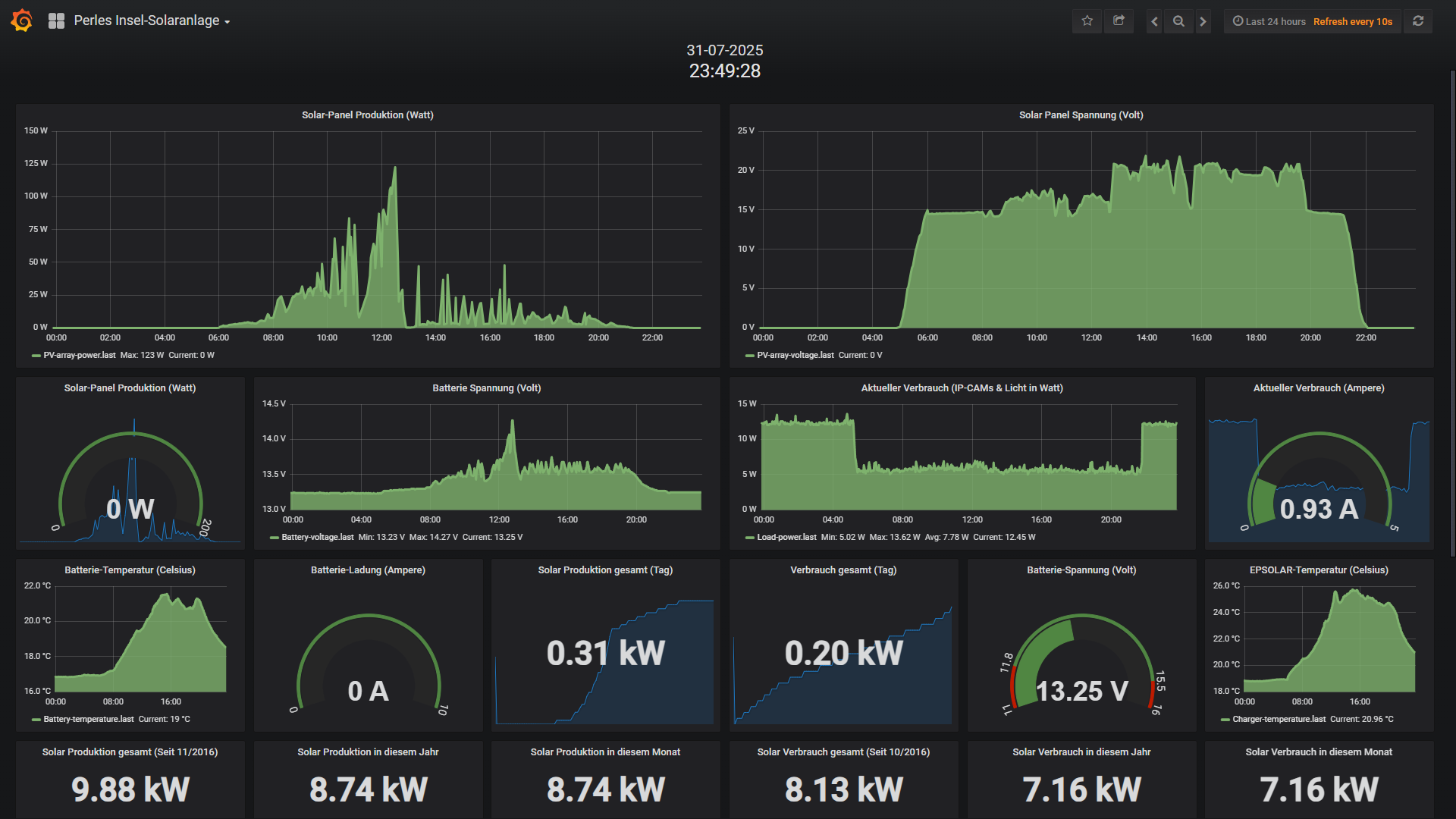Viewport: 1456px width, 819px height.
Task: Click the Battery-voltage.last legend label
Action: pyautogui.click(x=317, y=538)
